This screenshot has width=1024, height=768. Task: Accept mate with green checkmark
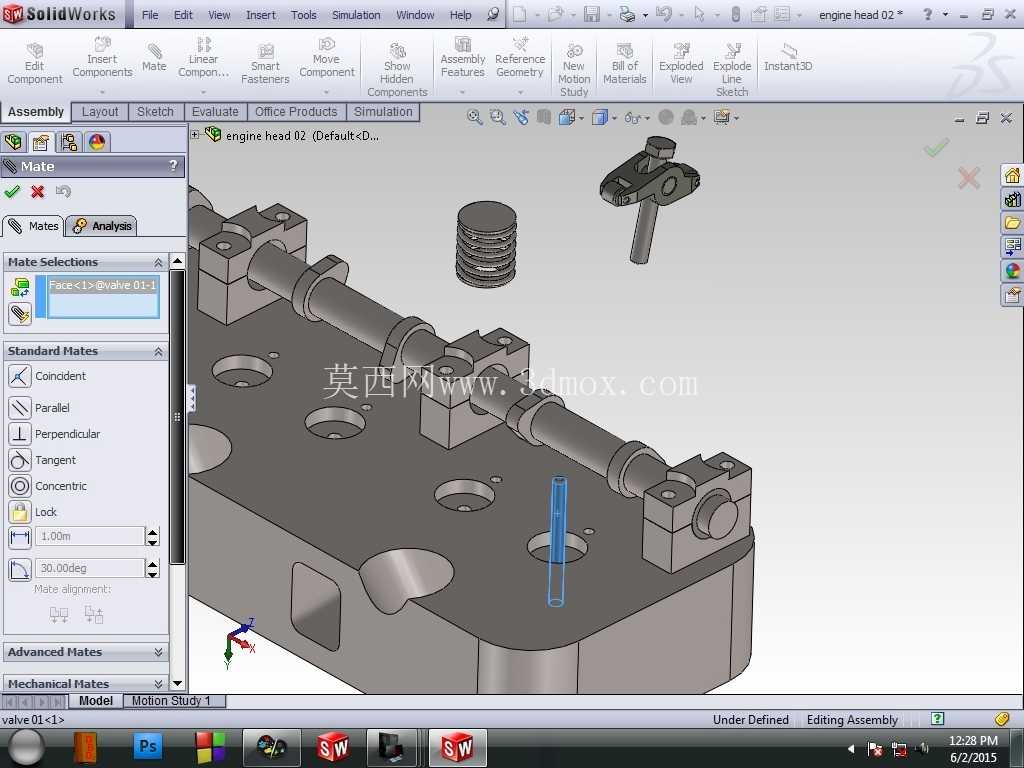[12, 191]
